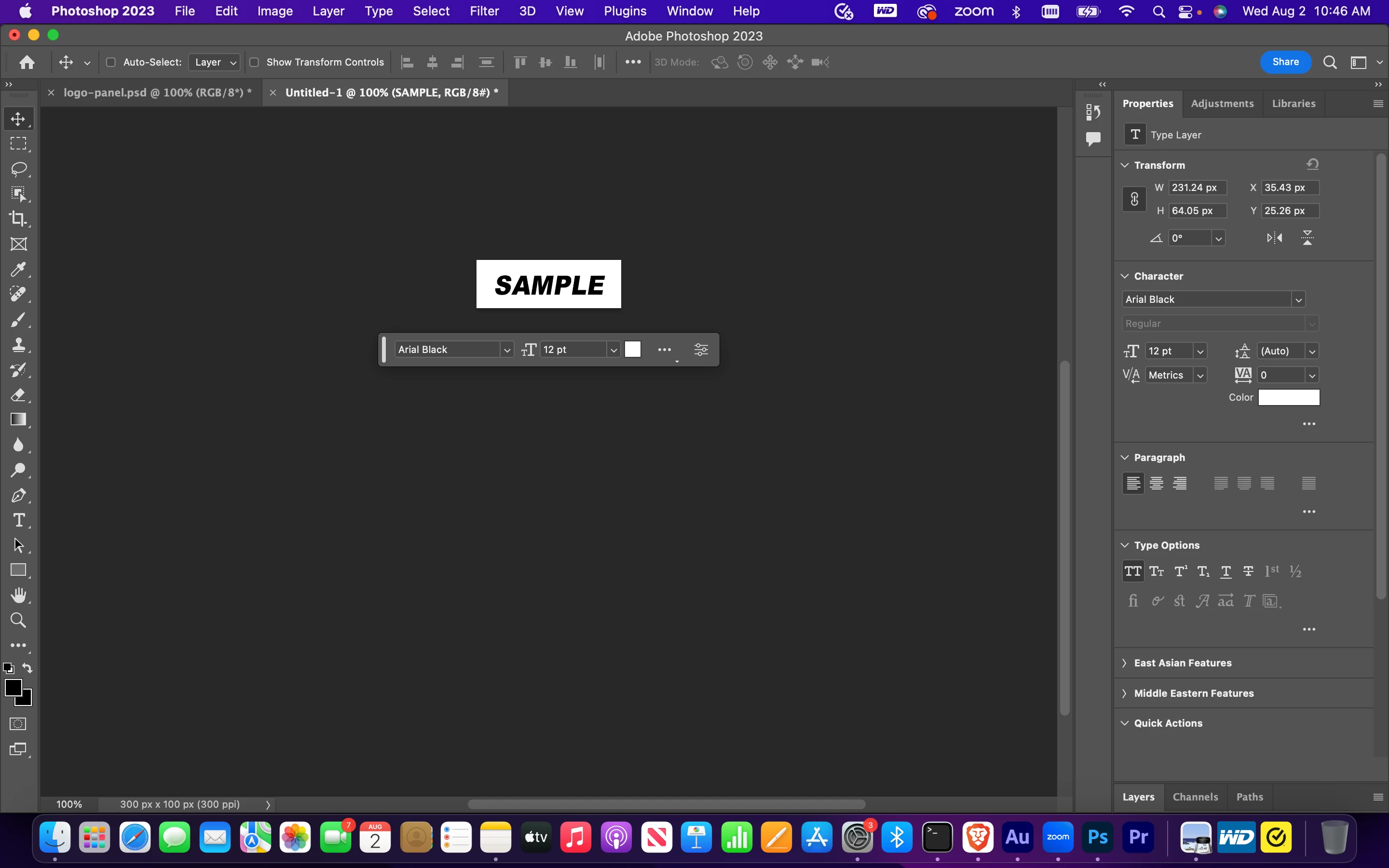
Task: Select the Eyedropper tool
Action: point(18,269)
